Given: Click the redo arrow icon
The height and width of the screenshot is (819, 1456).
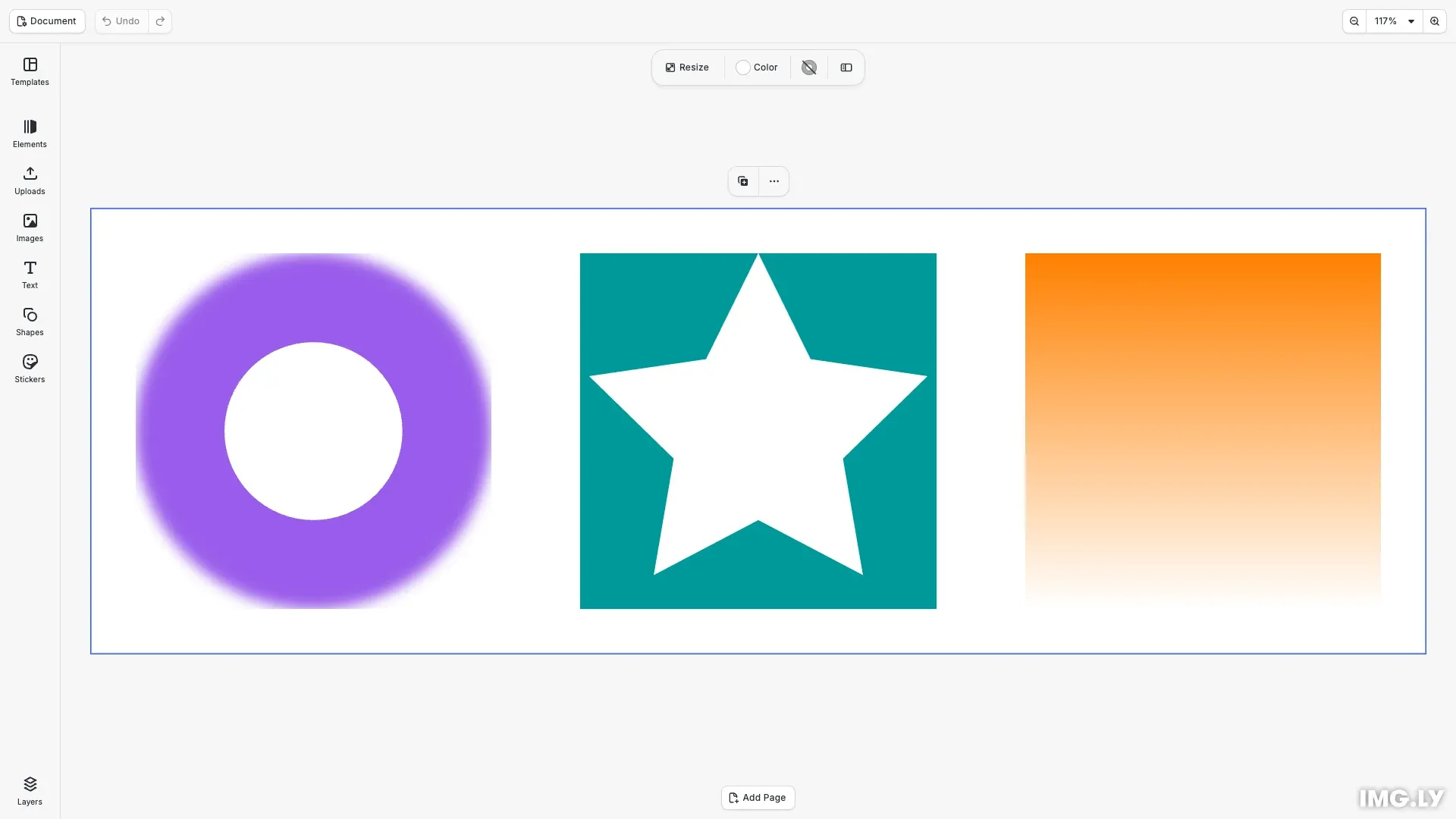Looking at the screenshot, I should pyautogui.click(x=160, y=21).
